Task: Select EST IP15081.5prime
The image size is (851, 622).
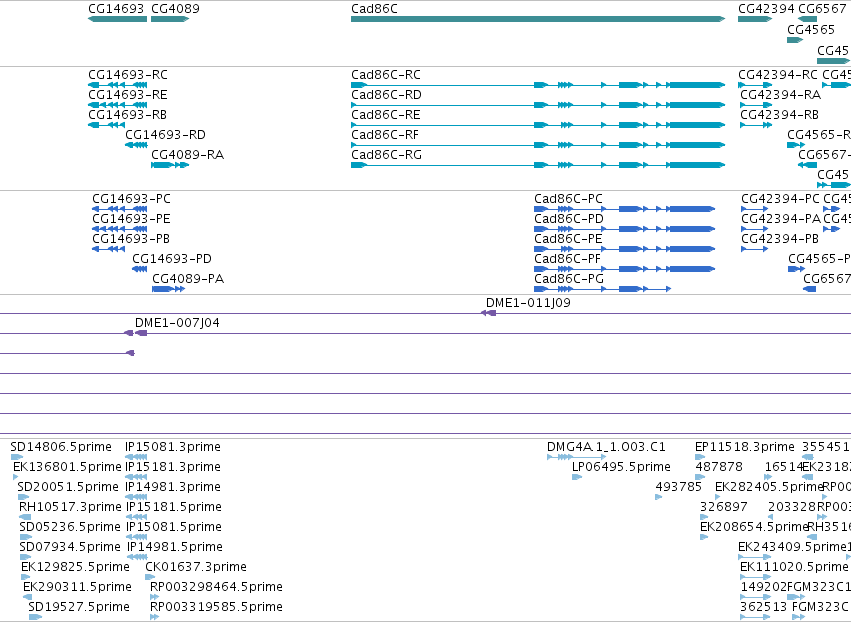Action: click(x=136, y=537)
